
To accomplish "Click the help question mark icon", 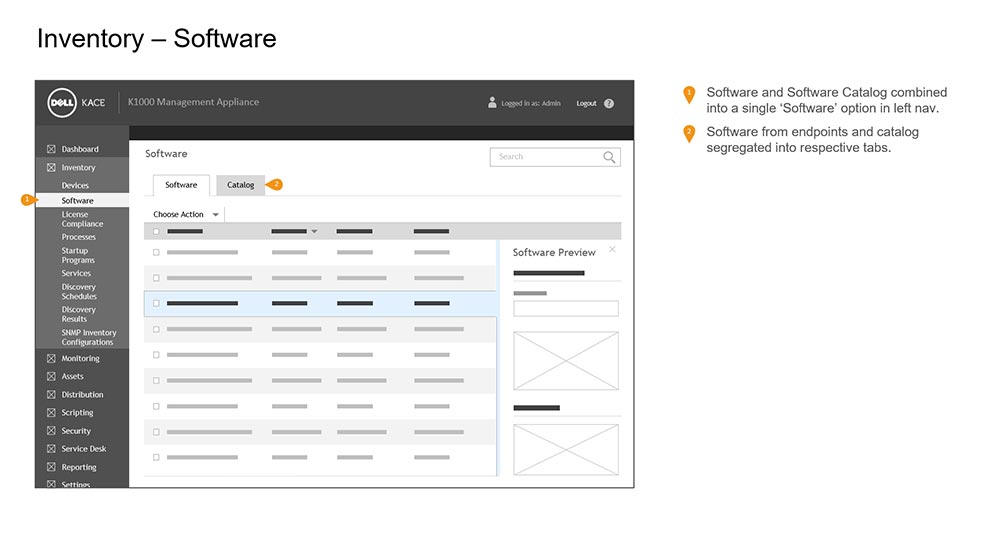I will click(x=609, y=103).
